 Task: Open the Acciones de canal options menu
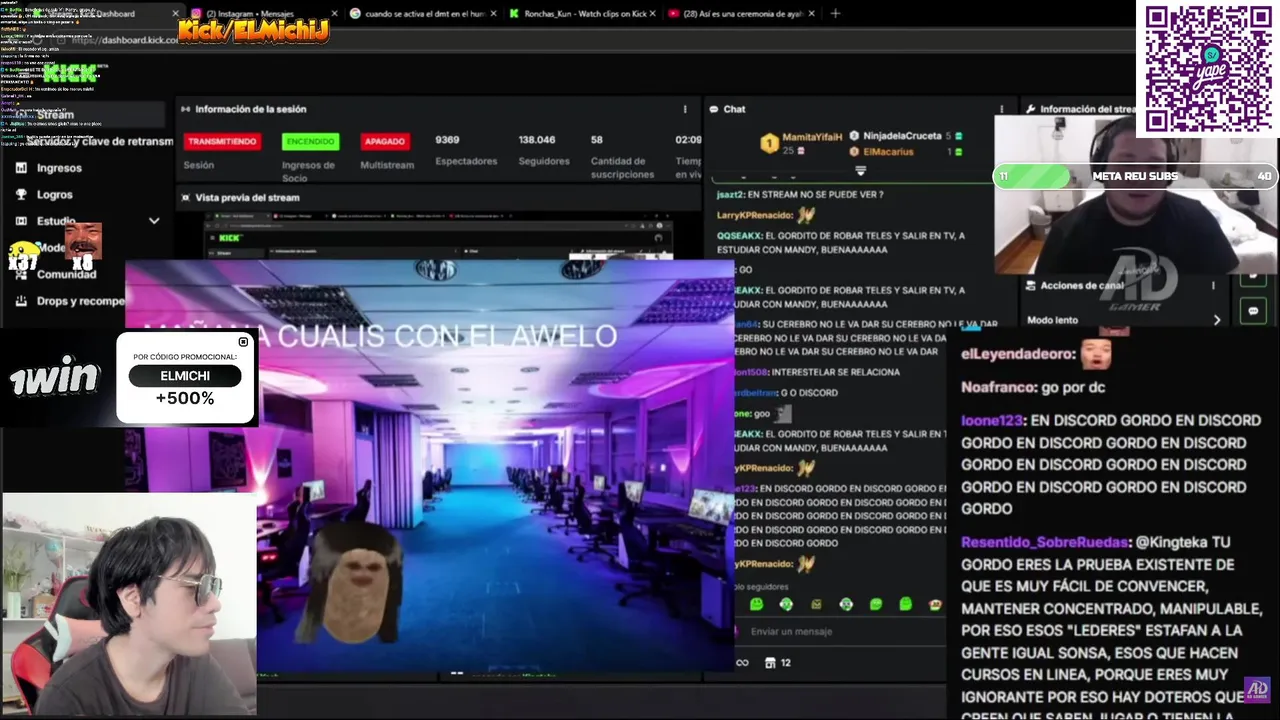1213,286
